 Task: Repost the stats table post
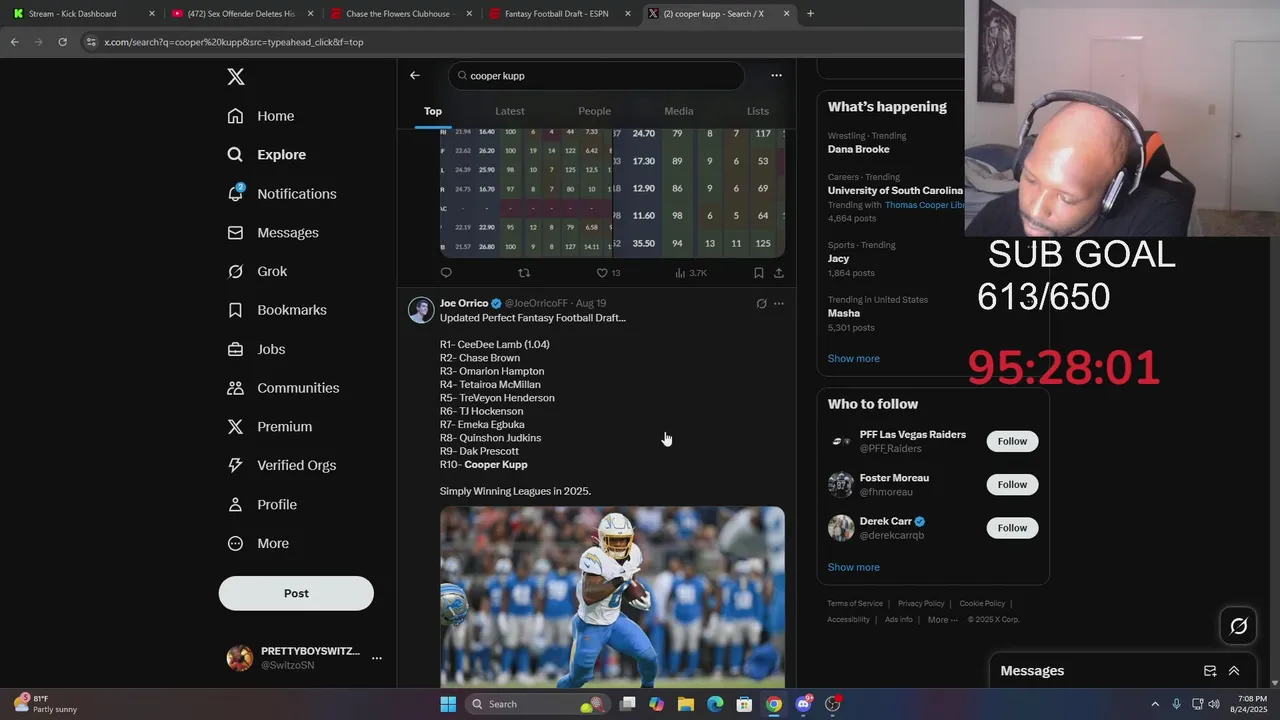pyautogui.click(x=524, y=273)
